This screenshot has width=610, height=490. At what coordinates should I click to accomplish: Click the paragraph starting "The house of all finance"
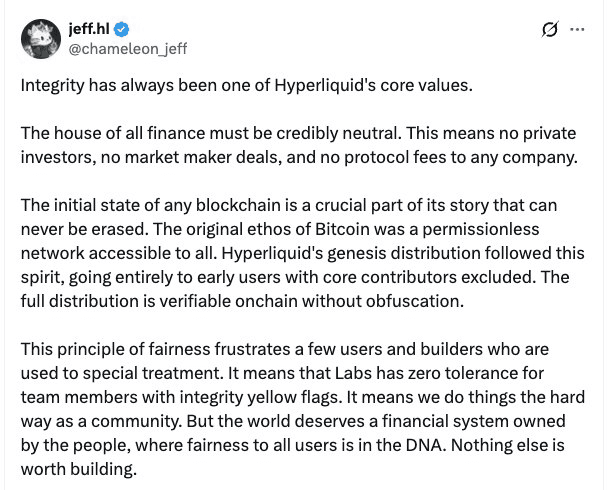[300, 147]
